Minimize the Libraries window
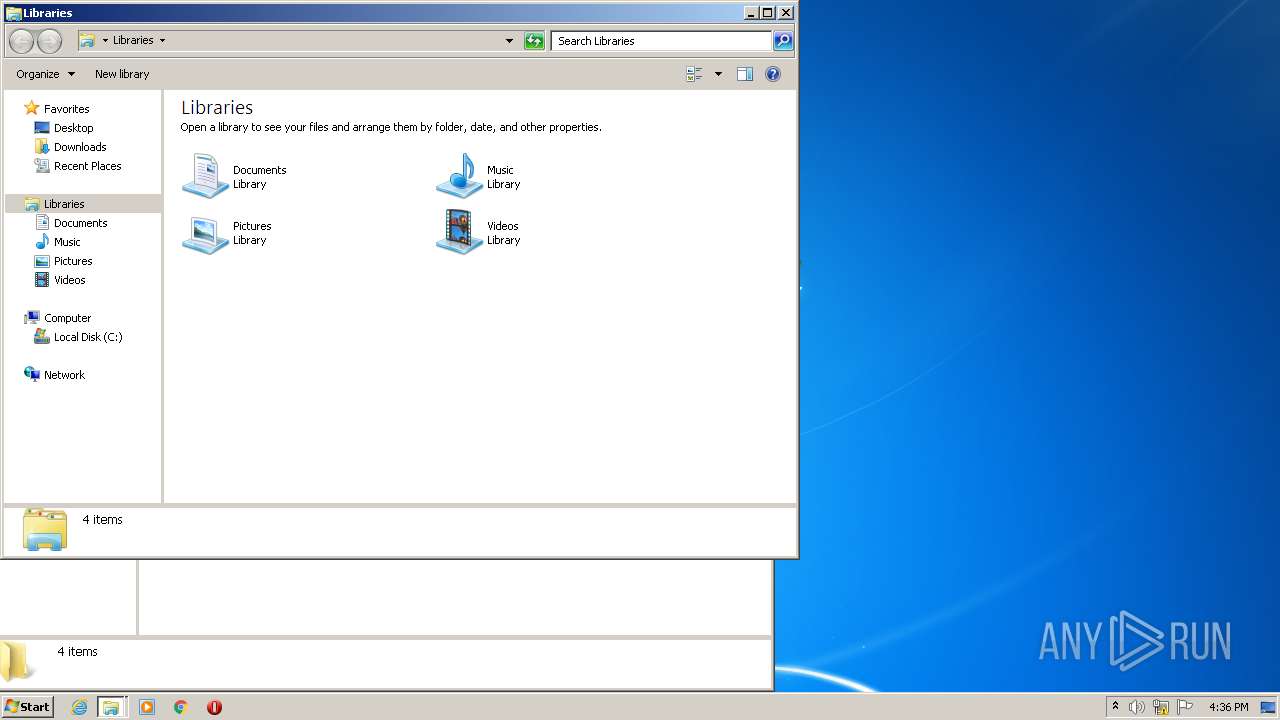Image resolution: width=1280 pixels, height=720 pixels. [x=751, y=13]
